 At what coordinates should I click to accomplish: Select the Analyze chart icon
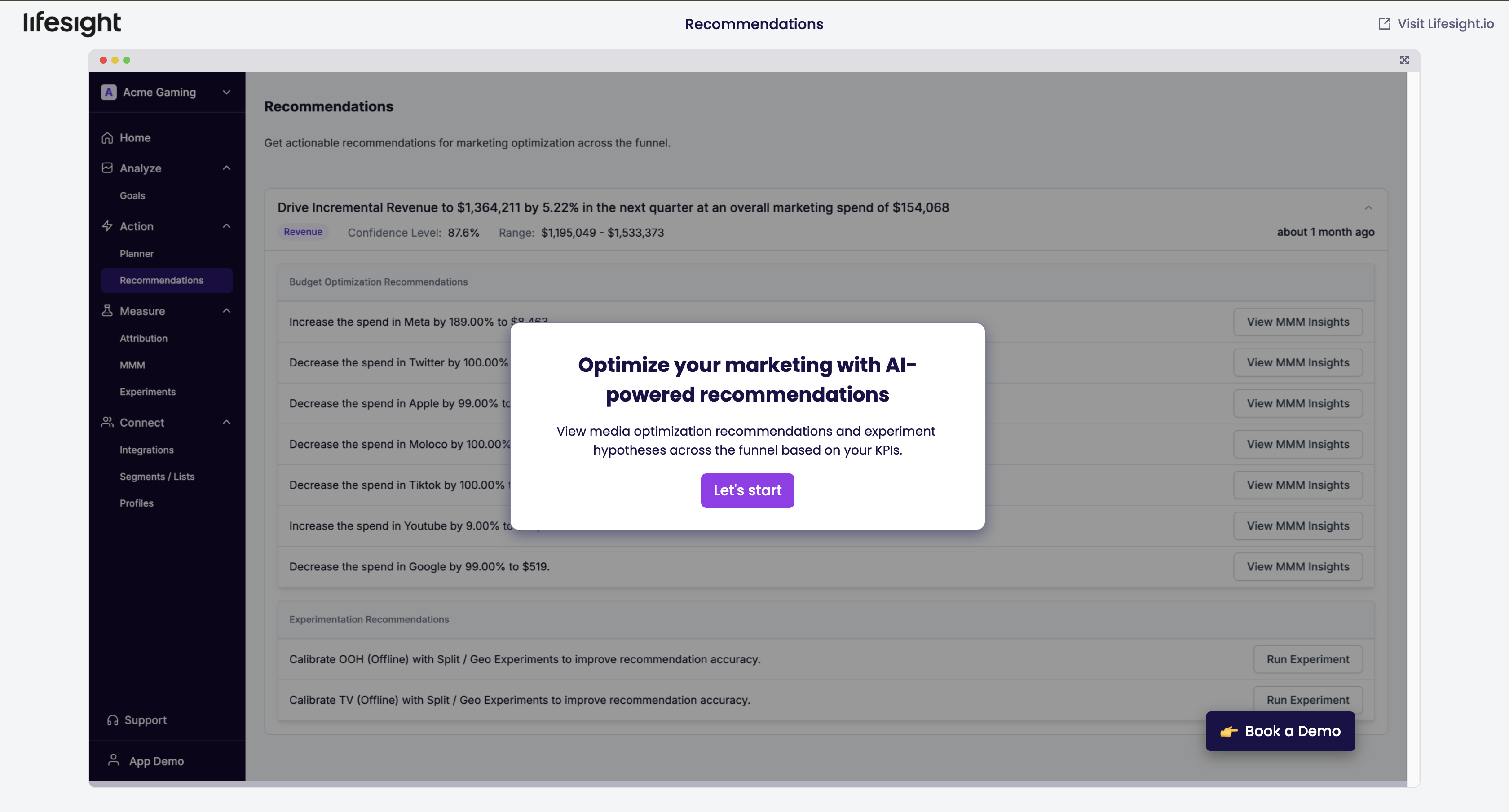tap(108, 168)
